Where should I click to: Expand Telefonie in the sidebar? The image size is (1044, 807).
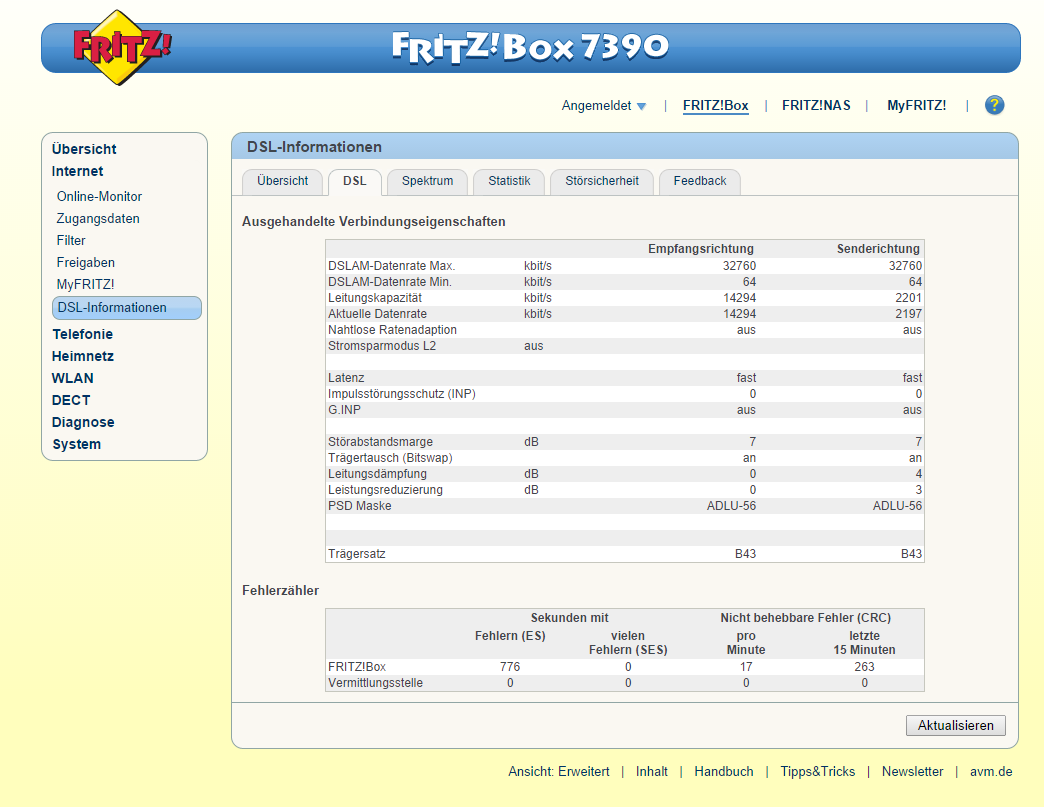tap(83, 334)
